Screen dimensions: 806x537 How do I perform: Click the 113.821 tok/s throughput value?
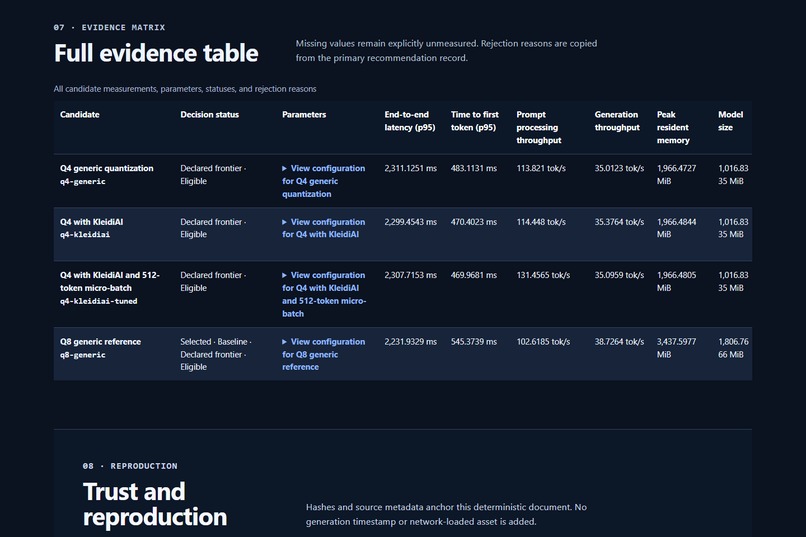coord(541,168)
